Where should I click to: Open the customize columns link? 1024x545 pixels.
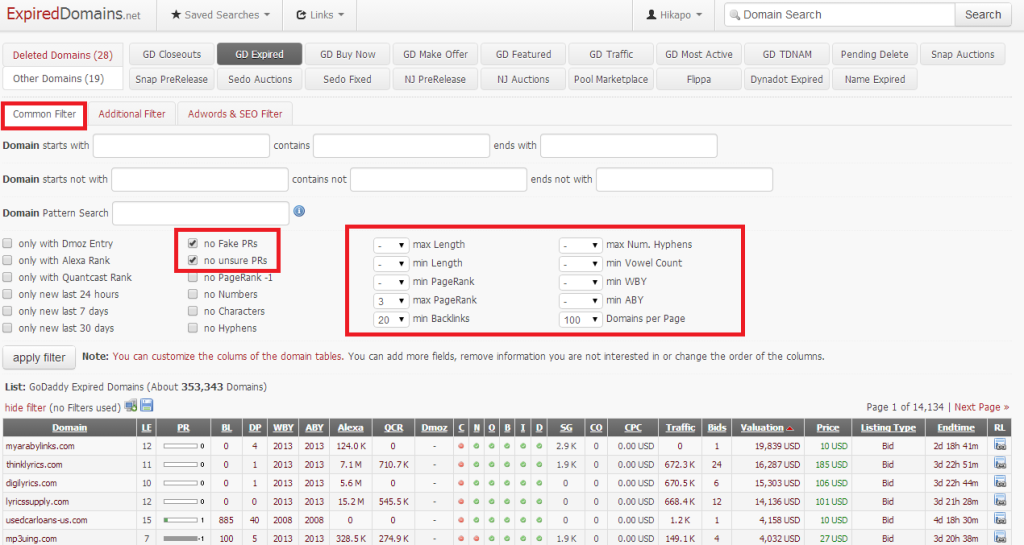[x=228, y=356]
